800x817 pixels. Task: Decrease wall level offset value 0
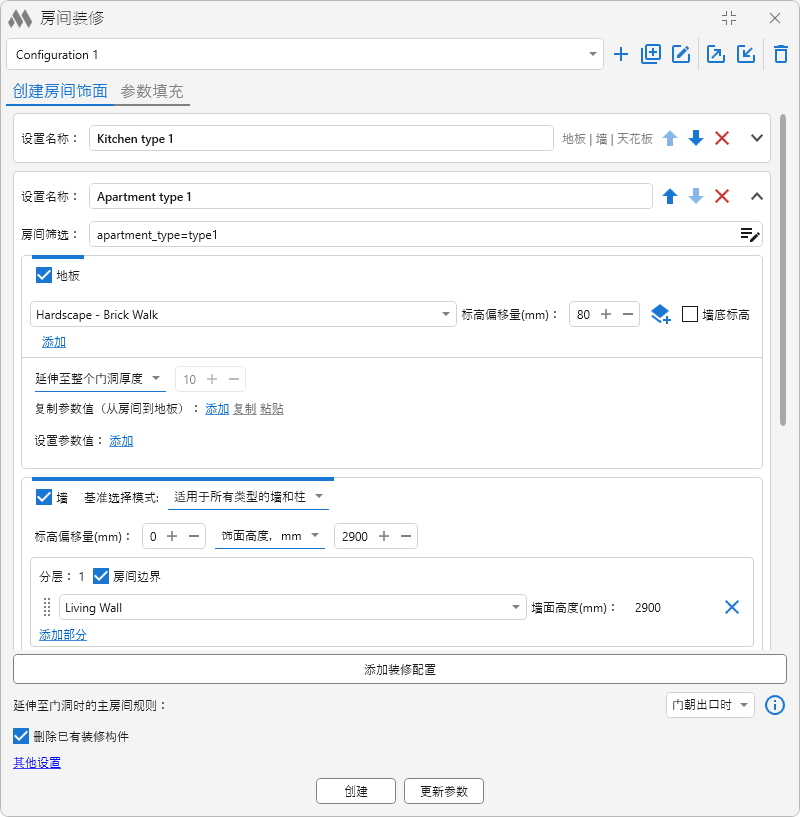tap(194, 536)
